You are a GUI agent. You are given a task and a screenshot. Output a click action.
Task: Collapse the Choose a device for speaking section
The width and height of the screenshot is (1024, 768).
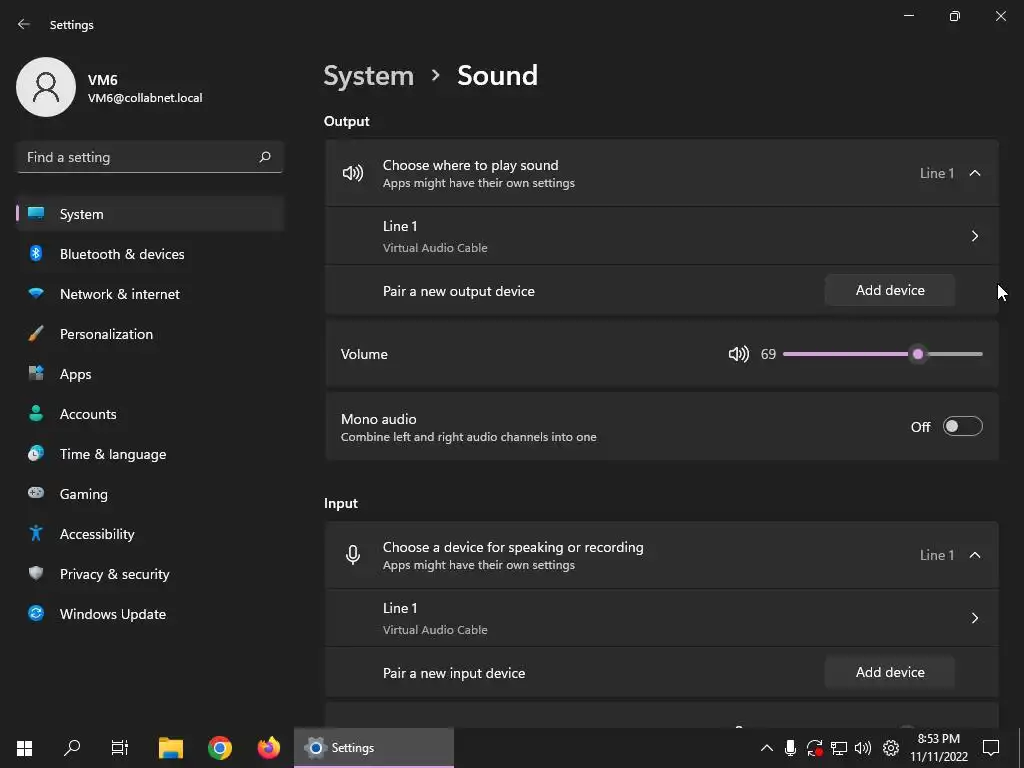click(x=974, y=555)
